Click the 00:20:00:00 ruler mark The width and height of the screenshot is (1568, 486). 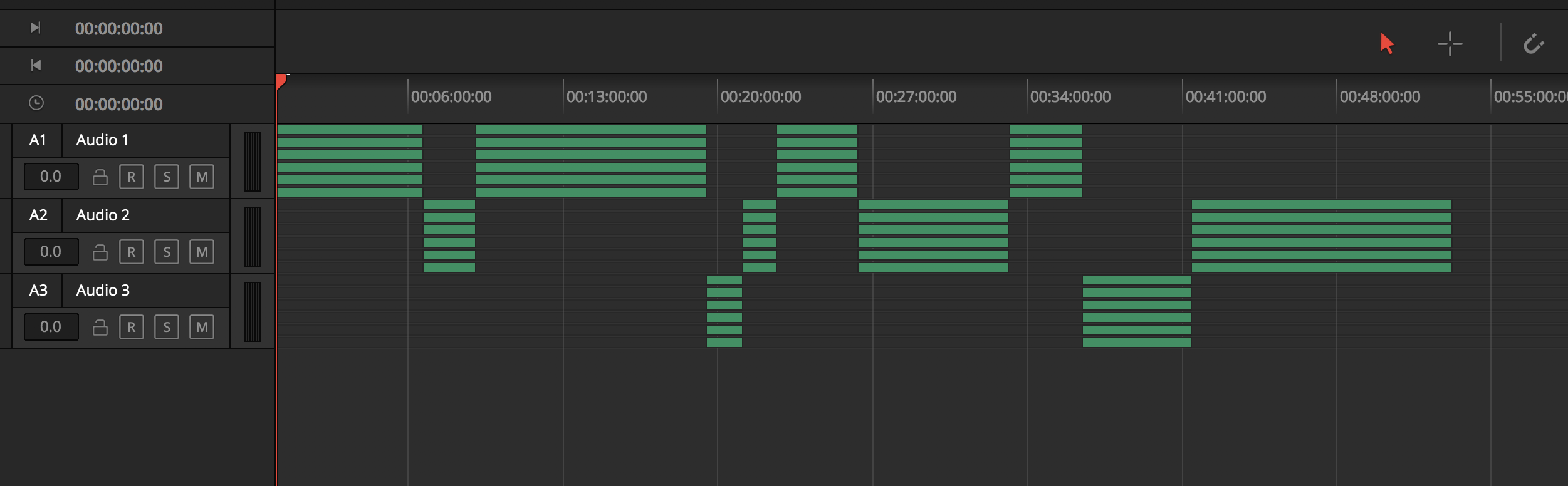(x=760, y=96)
